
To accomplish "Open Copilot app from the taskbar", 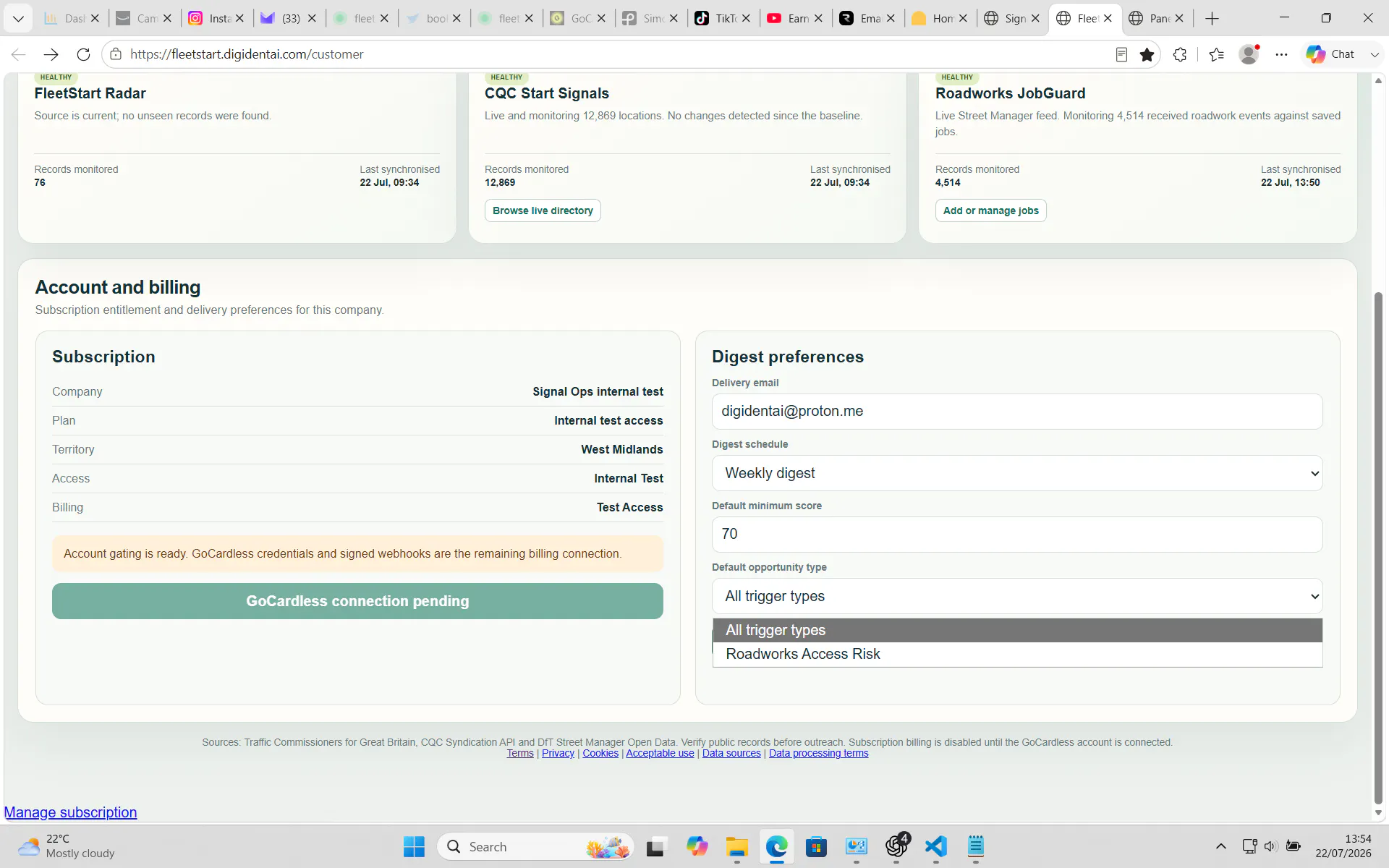I will click(697, 846).
